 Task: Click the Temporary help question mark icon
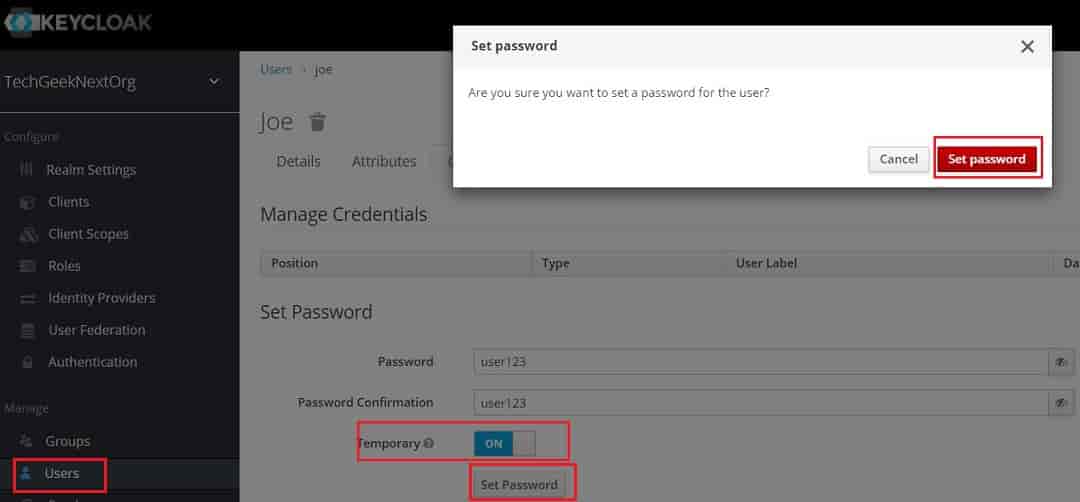pos(428,443)
